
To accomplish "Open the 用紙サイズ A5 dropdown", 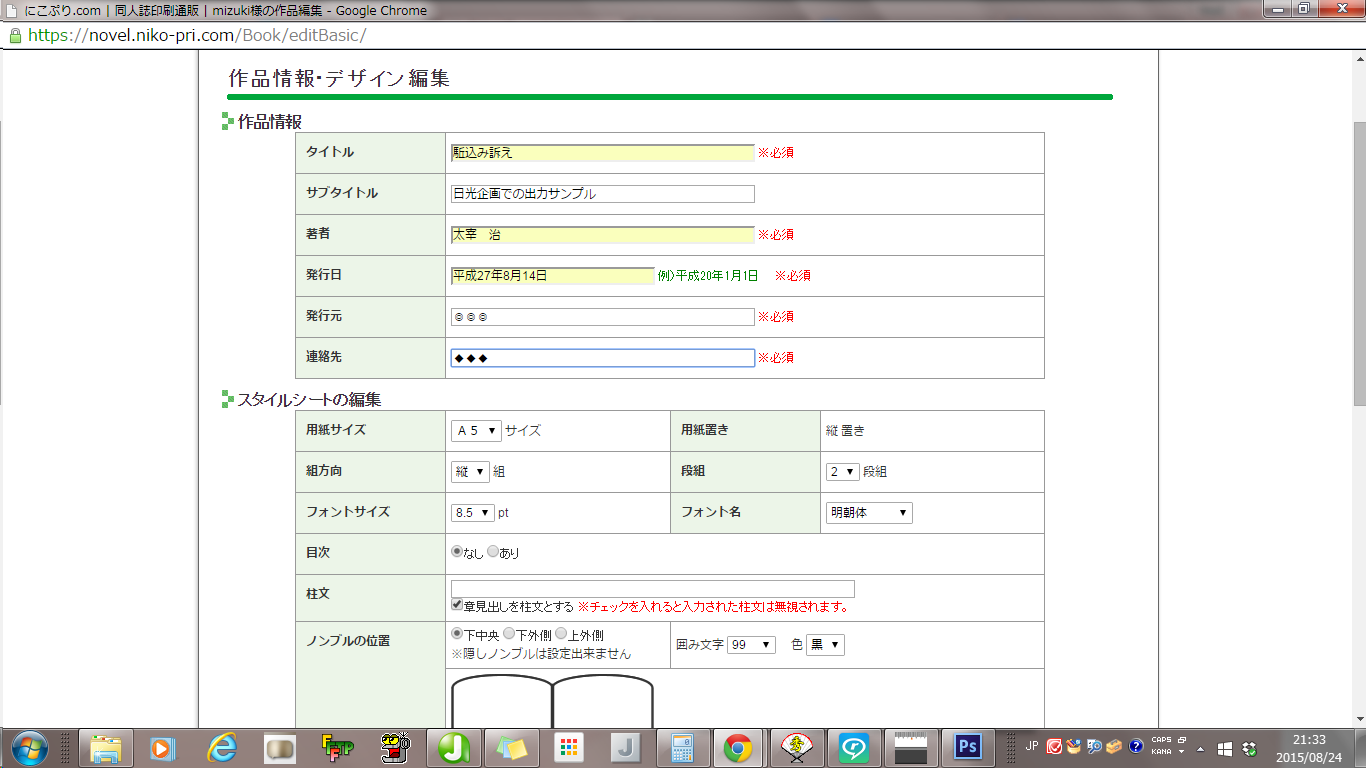I will tap(476, 430).
